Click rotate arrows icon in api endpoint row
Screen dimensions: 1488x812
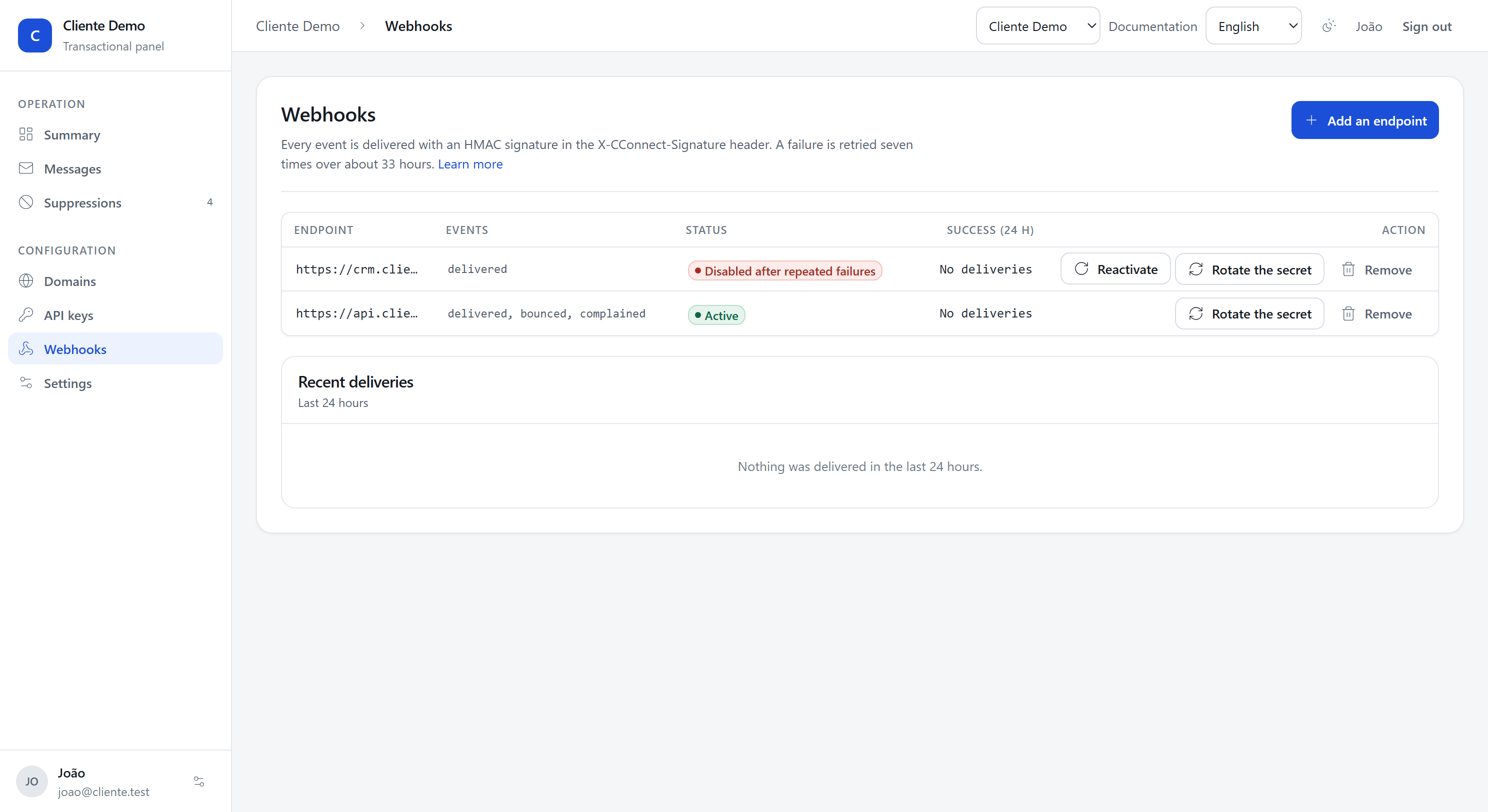(1196, 313)
